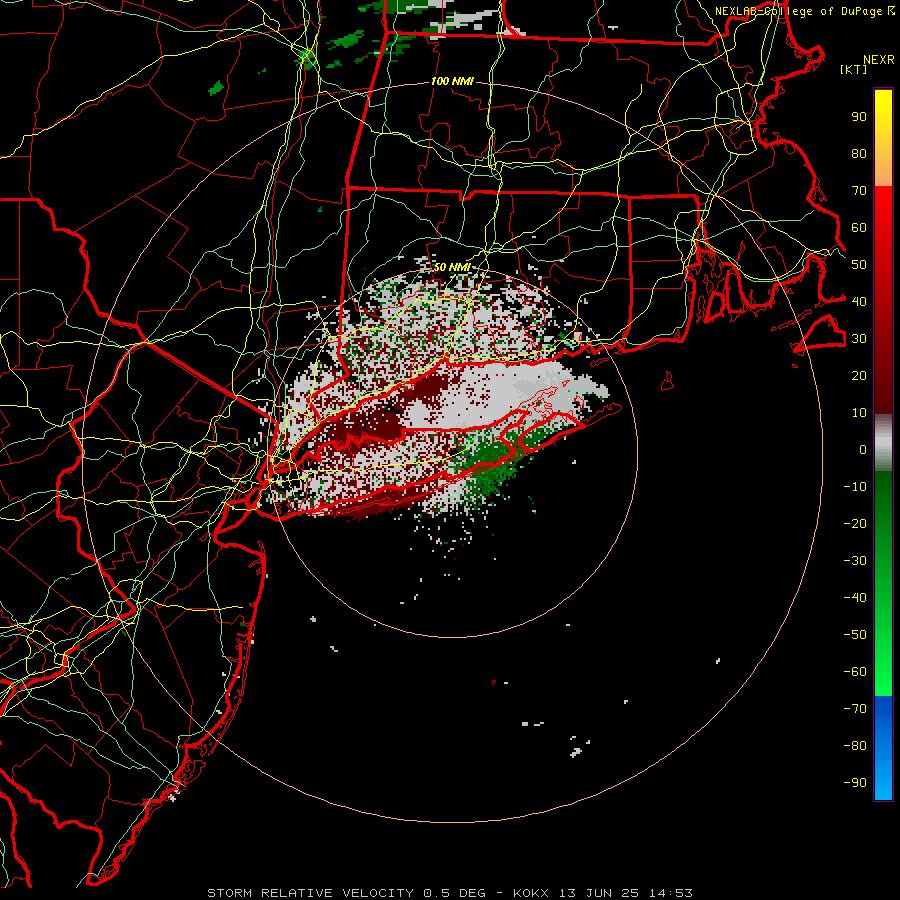Select the blue segment of velocity color bar
Image resolution: width=900 pixels, height=900 pixels.
point(883,748)
